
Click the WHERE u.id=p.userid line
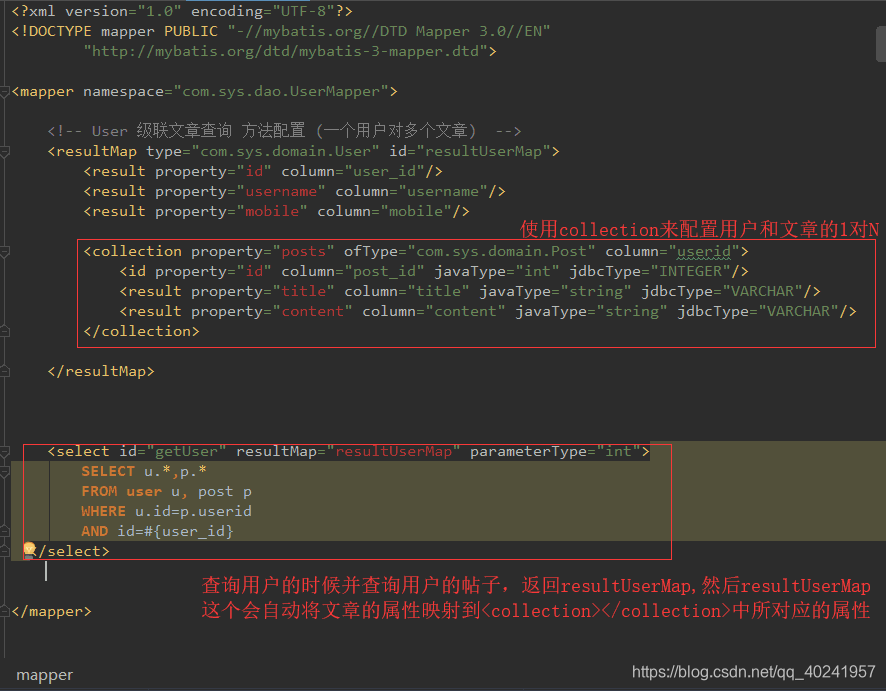coord(167,511)
